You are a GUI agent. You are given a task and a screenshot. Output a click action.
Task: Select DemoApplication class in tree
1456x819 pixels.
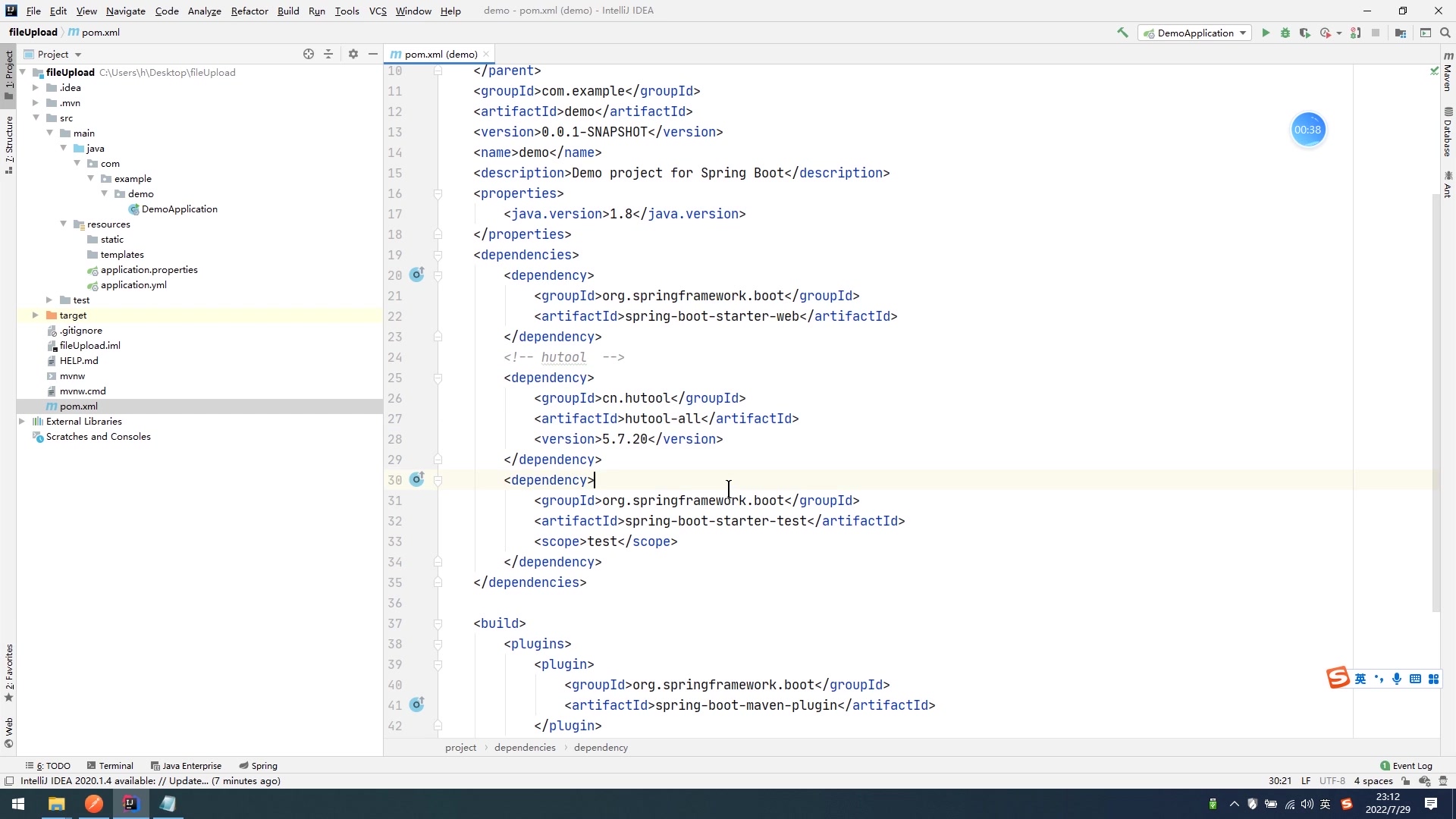(x=179, y=209)
